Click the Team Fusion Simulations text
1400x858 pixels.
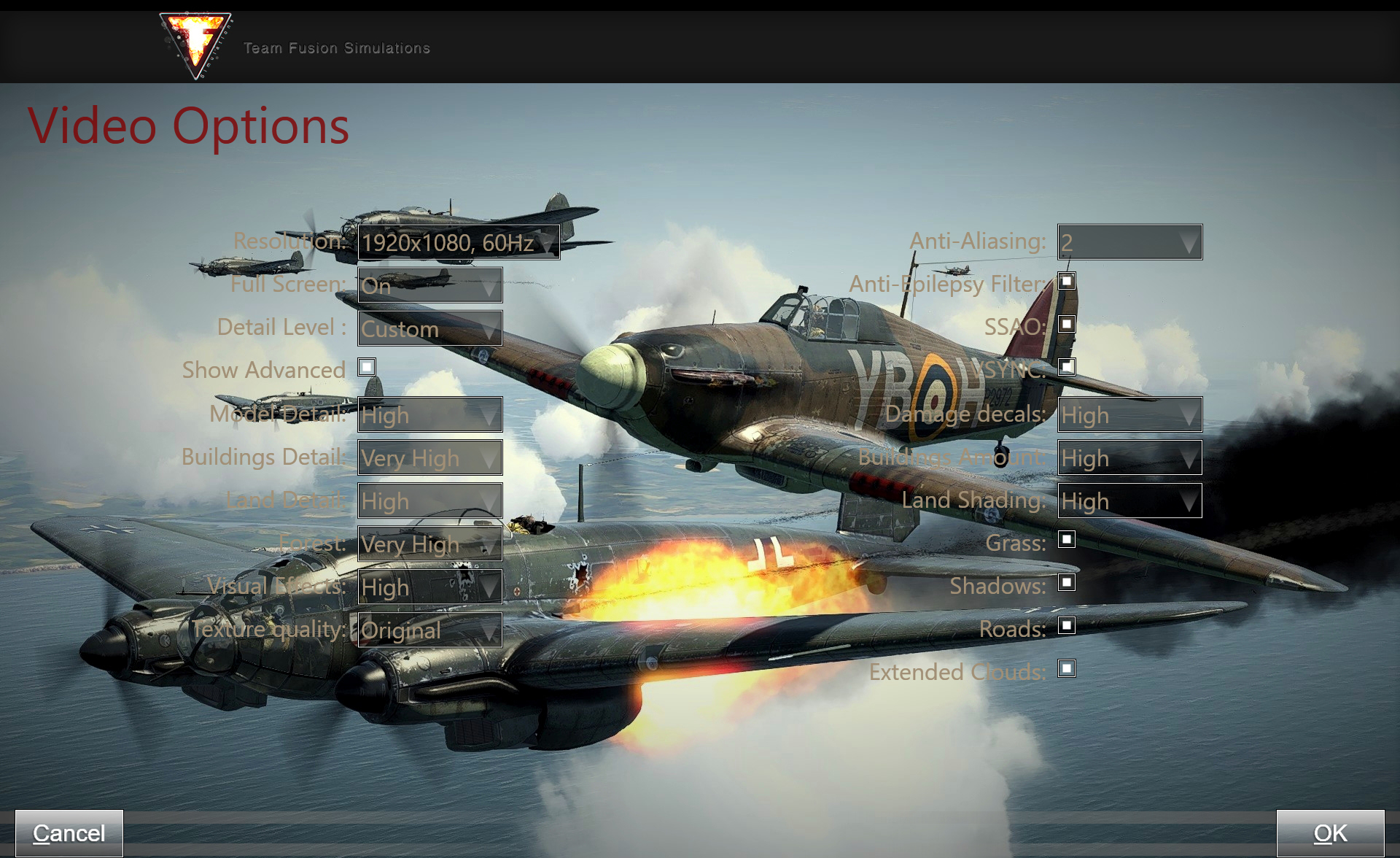337,48
